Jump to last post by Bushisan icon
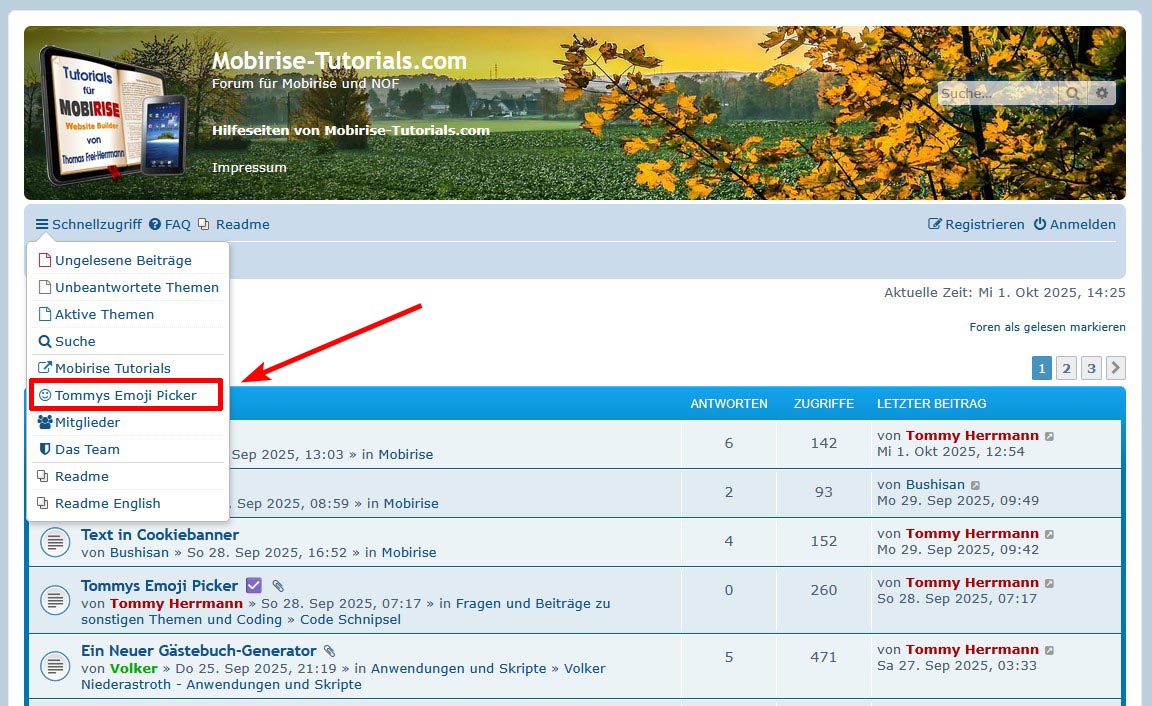Image resolution: width=1152 pixels, height=706 pixels. (x=975, y=486)
